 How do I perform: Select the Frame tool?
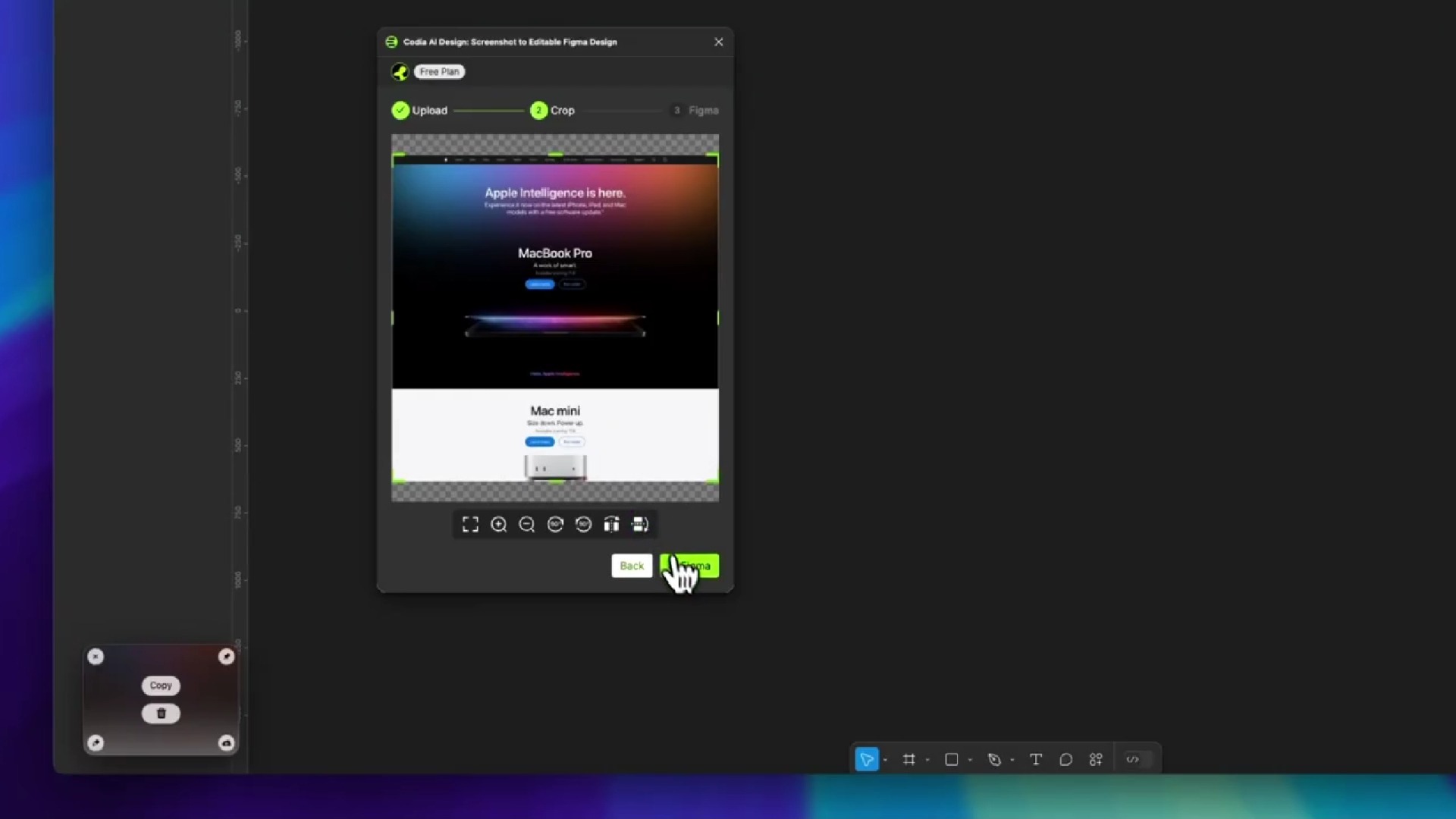coord(909,759)
